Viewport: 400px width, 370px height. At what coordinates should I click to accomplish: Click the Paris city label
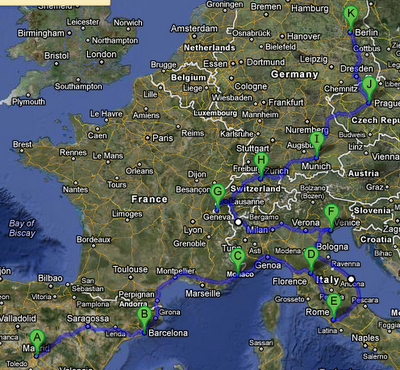click(163, 138)
